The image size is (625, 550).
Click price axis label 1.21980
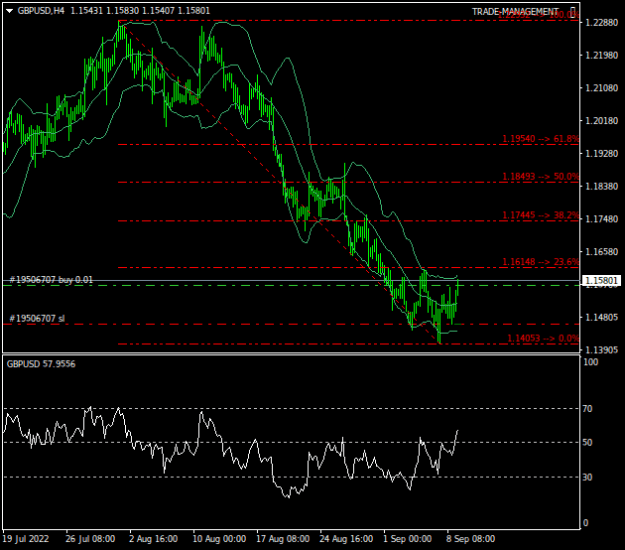(601, 55)
